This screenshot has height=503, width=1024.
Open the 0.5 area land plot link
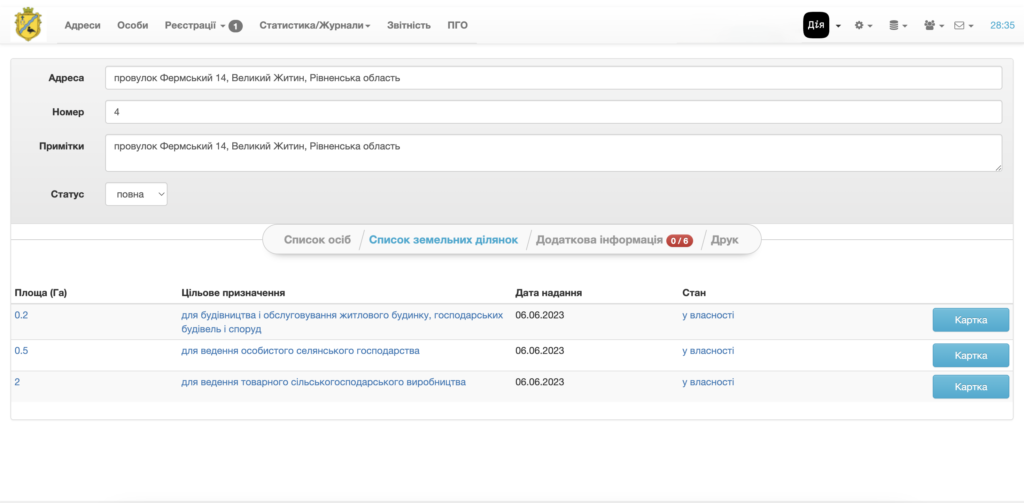coord(22,351)
